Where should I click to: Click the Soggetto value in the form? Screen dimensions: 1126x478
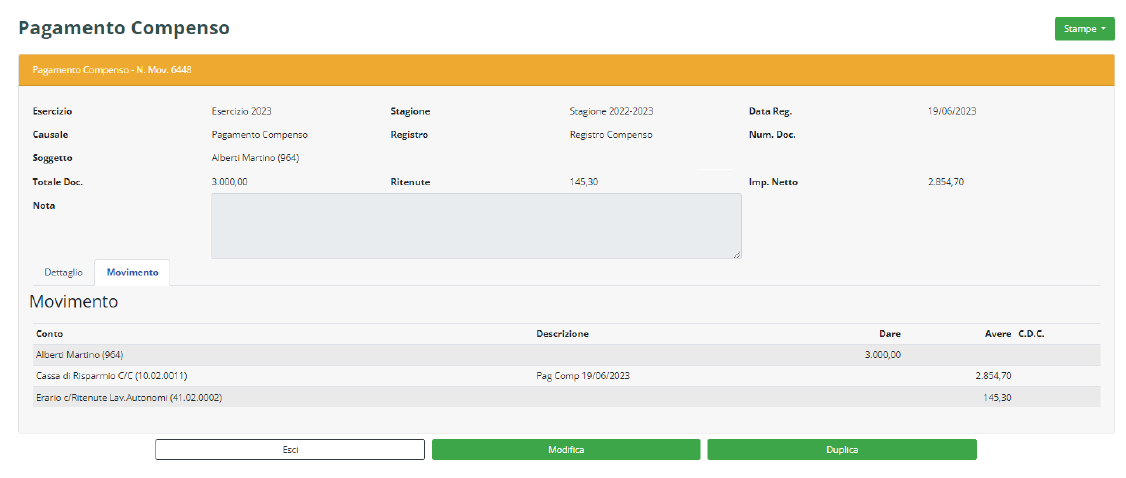[x=255, y=158]
